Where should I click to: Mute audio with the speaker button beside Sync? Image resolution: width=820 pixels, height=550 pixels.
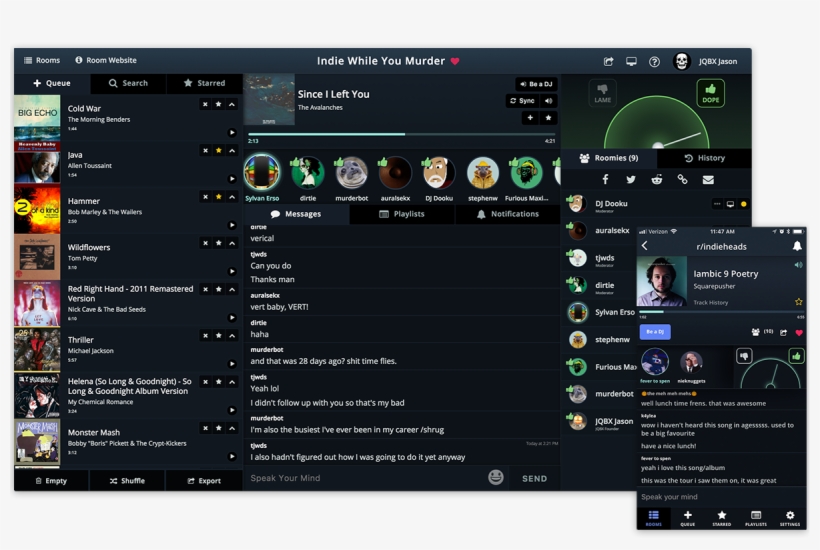pyautogui.click(x=550, y=101)
